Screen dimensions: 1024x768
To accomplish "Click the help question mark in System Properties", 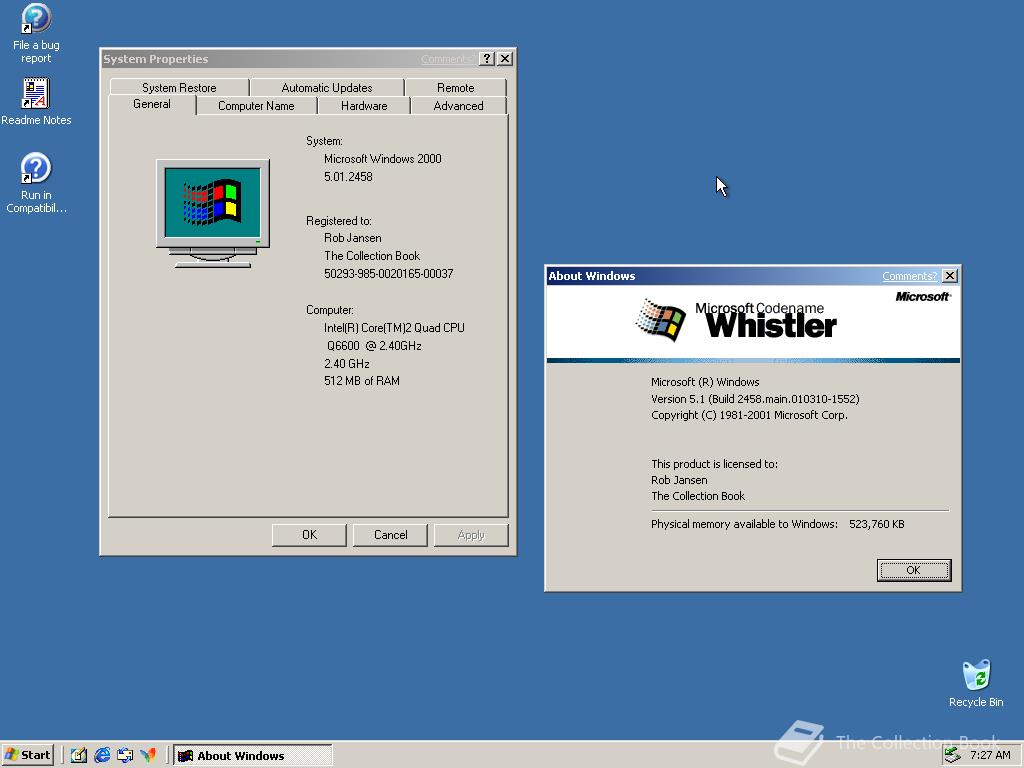I will (487, 59).
